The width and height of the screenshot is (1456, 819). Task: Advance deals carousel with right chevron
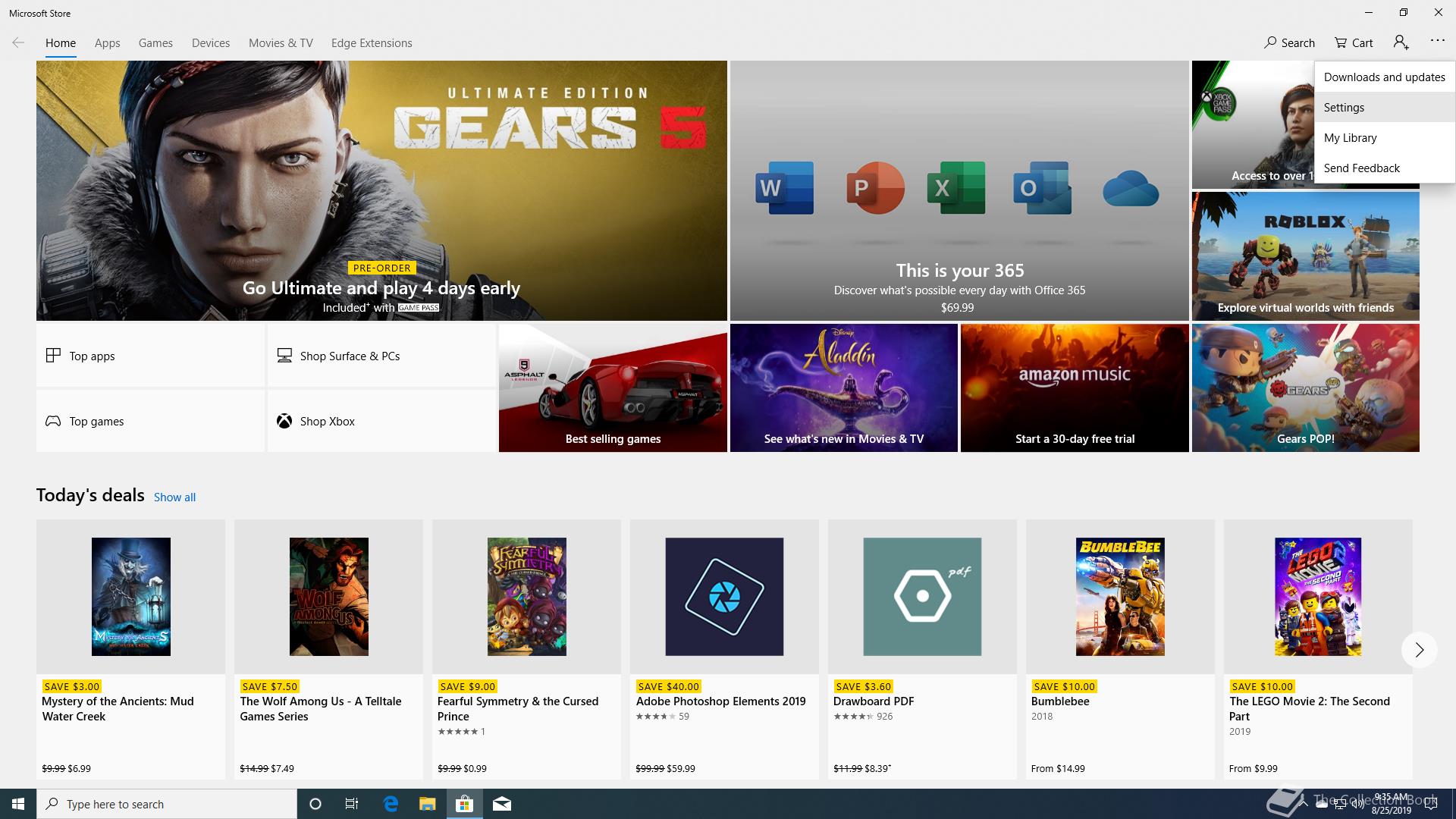(x=1419, y=650)
